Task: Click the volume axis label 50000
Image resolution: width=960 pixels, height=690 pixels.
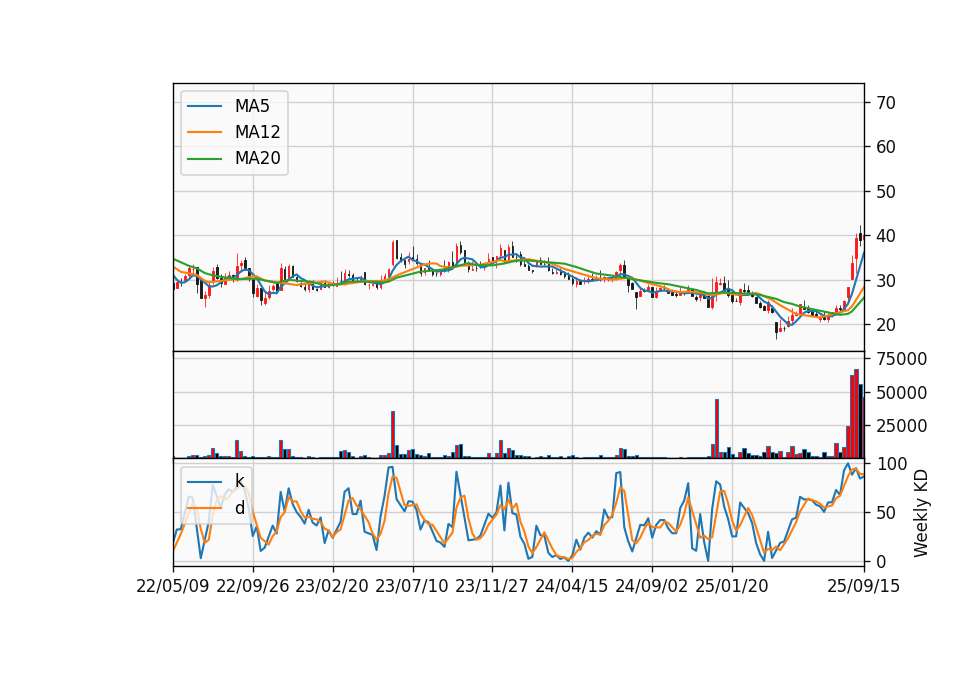Action: coord(901,392)
